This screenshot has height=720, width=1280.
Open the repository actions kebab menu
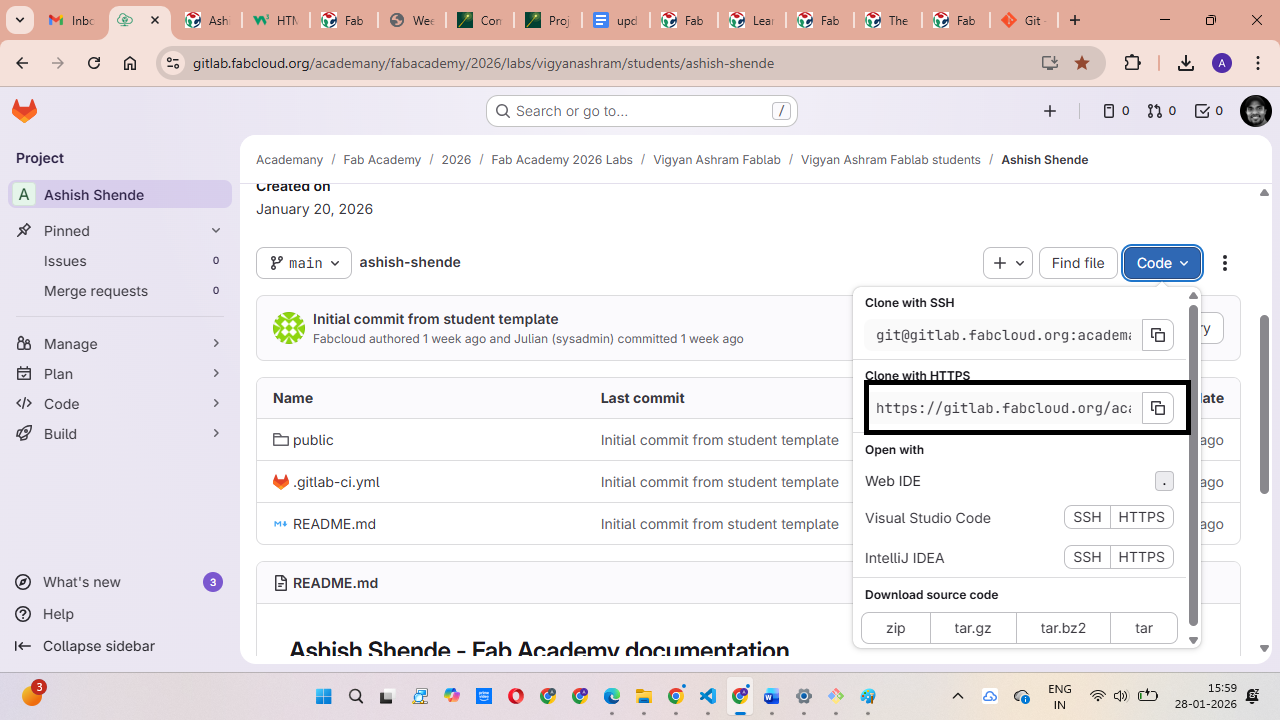click(1225, 263)
